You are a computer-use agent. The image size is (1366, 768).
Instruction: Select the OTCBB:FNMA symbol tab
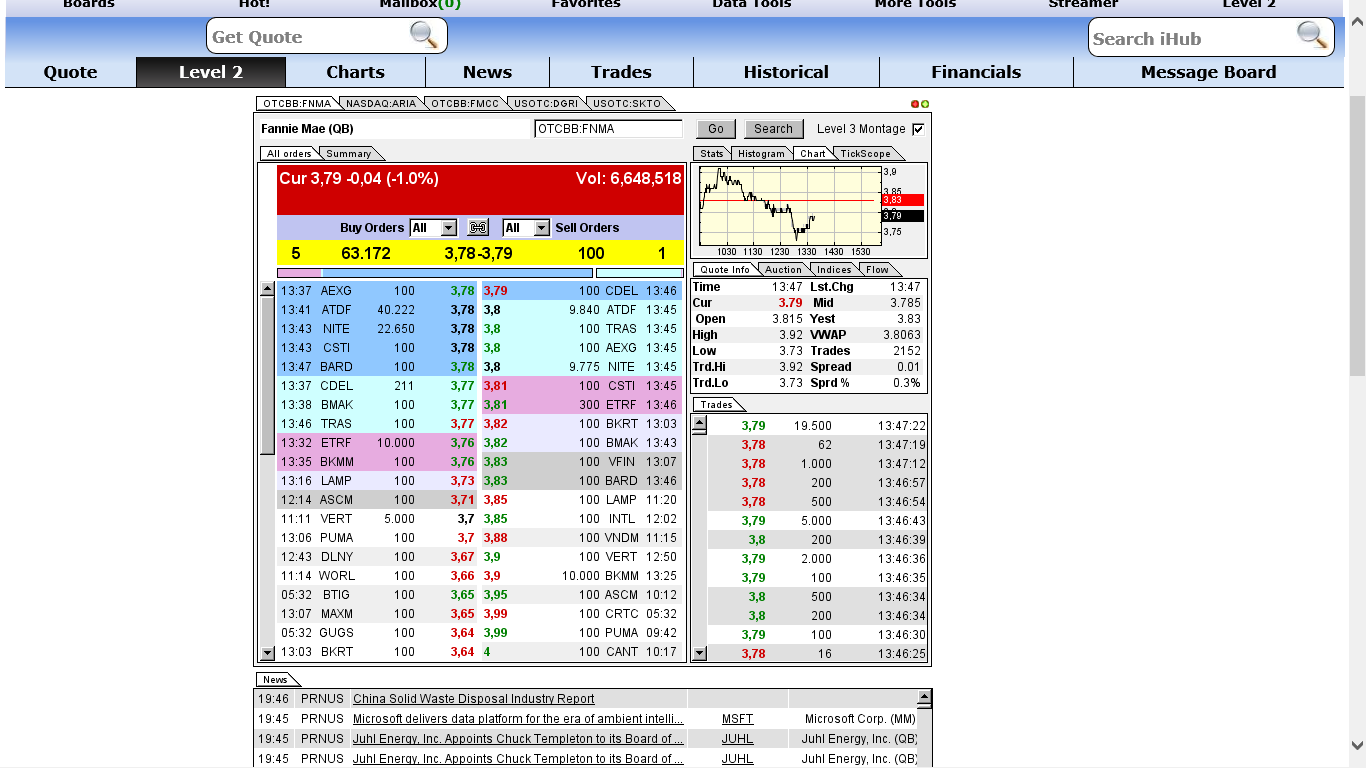(297, 103)
